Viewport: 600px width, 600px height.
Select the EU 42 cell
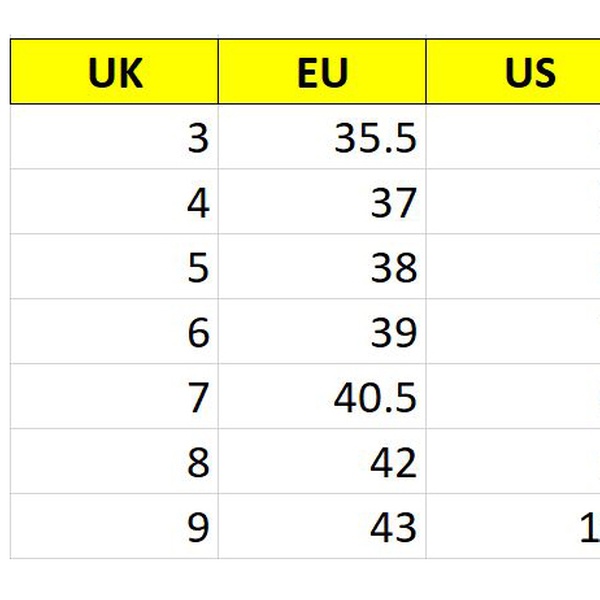click(322, 462)
